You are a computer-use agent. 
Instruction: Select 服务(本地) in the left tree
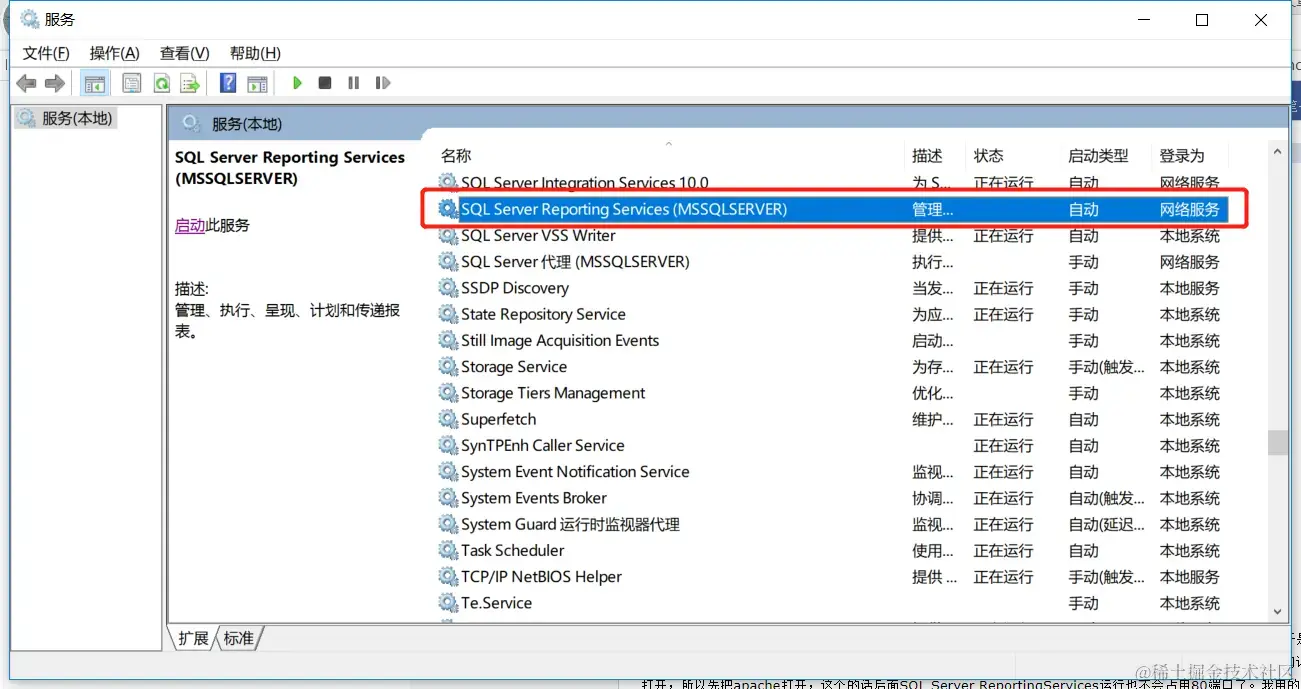pyautogui.click(x=66, y=118)
